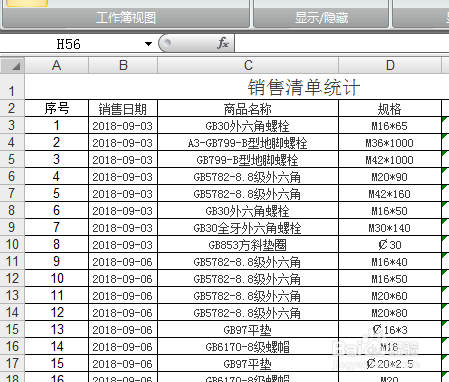
Task: Click the 工作簿视图 ribbon group label
Action: click(x=126, y=17)
